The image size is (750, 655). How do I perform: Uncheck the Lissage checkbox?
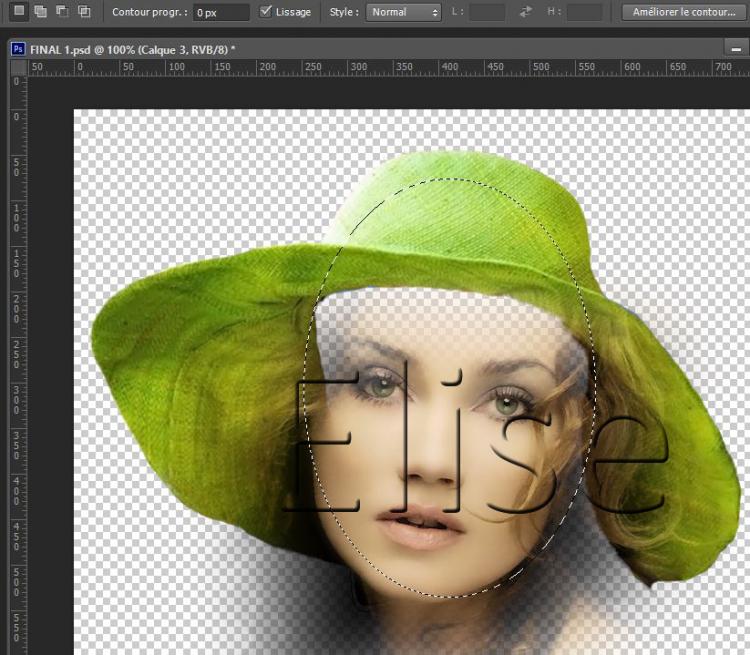(266, 12)
